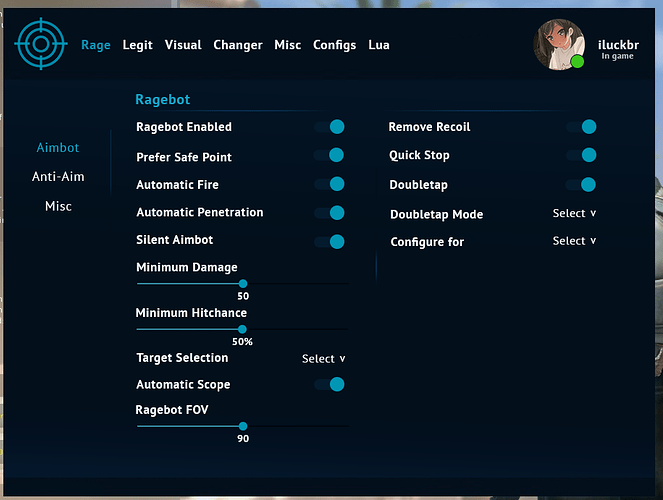This screenshot has height=500, width=663.
Task: Click the crosshair target logo
Action: click(x=41, y=44)
